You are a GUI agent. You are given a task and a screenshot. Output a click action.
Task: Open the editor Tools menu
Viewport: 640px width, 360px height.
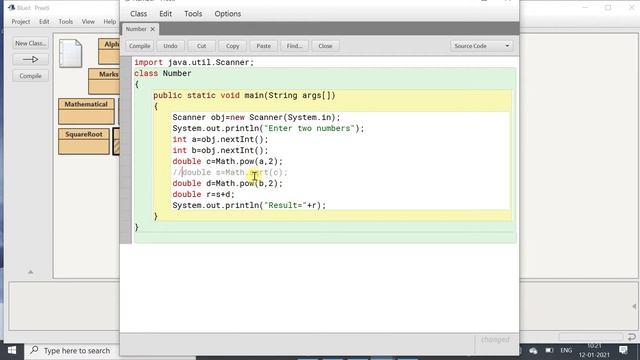[x=193, y=13]
